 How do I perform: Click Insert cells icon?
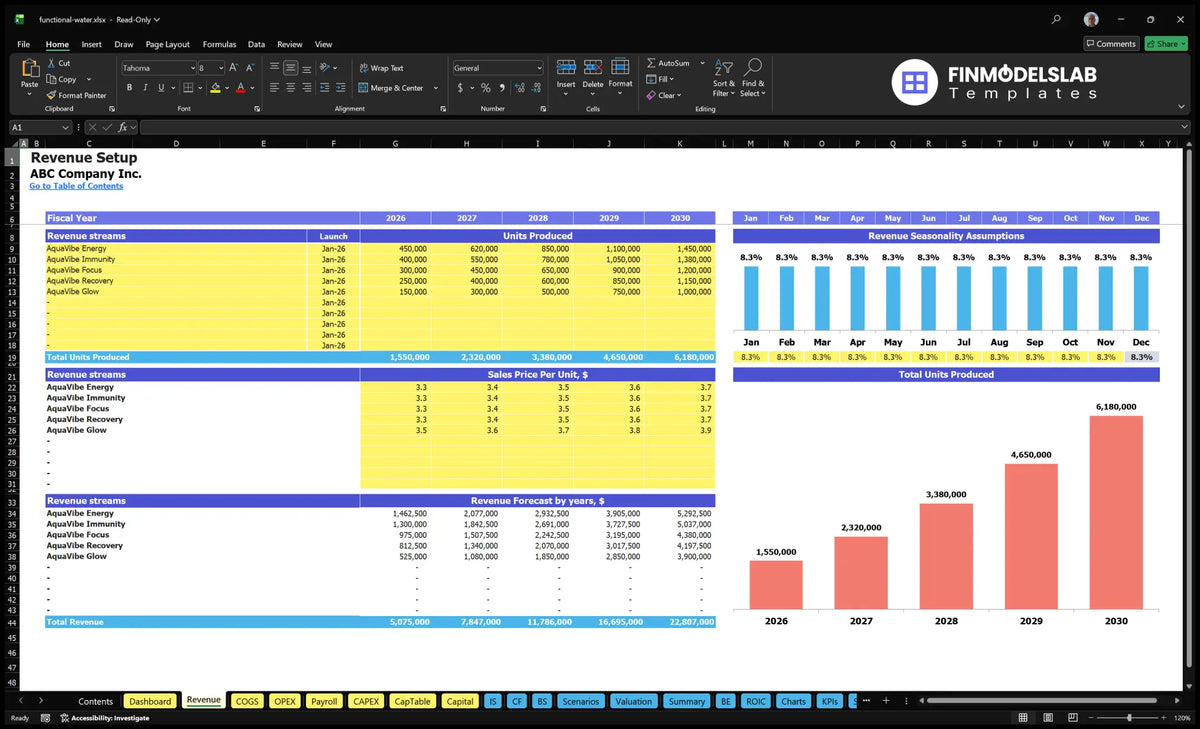pos(566,67)
